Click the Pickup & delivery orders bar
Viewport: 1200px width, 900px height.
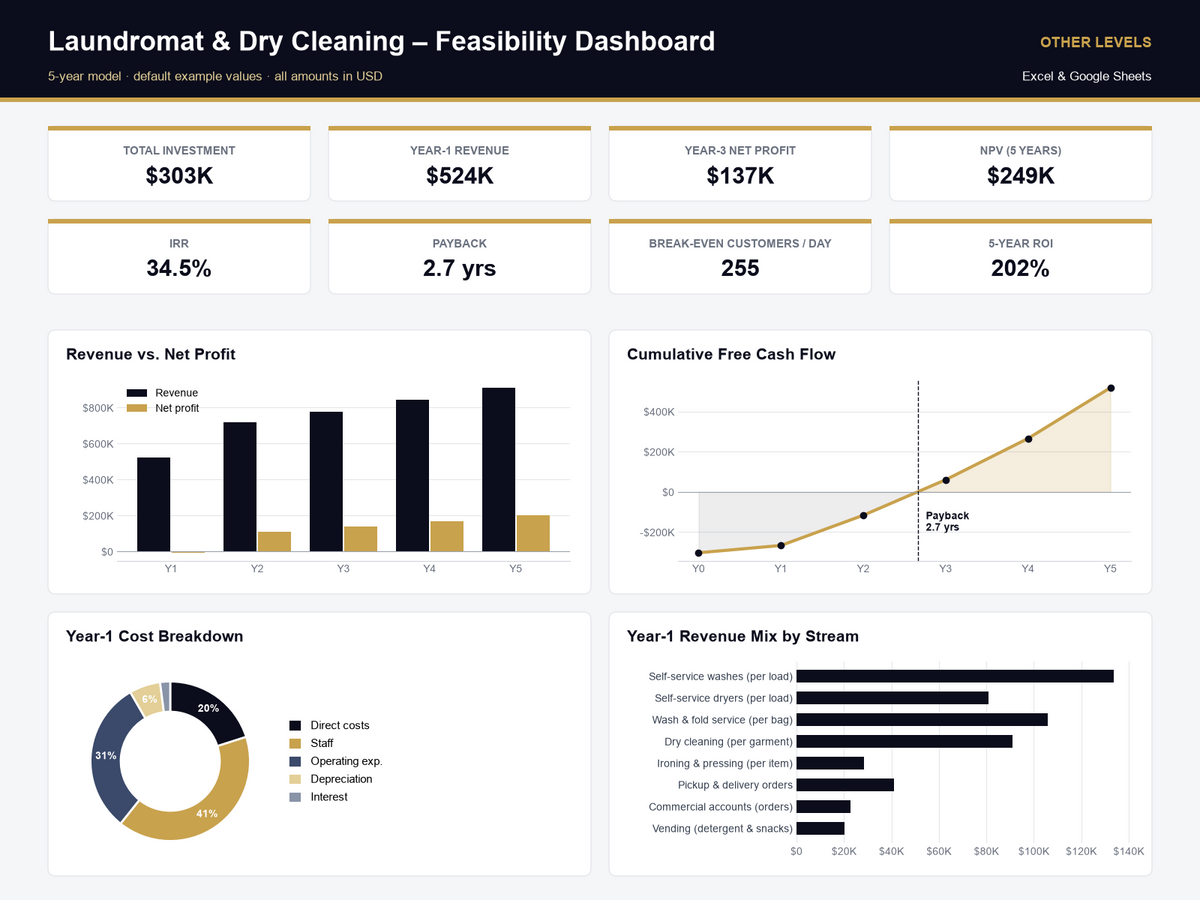845,785
